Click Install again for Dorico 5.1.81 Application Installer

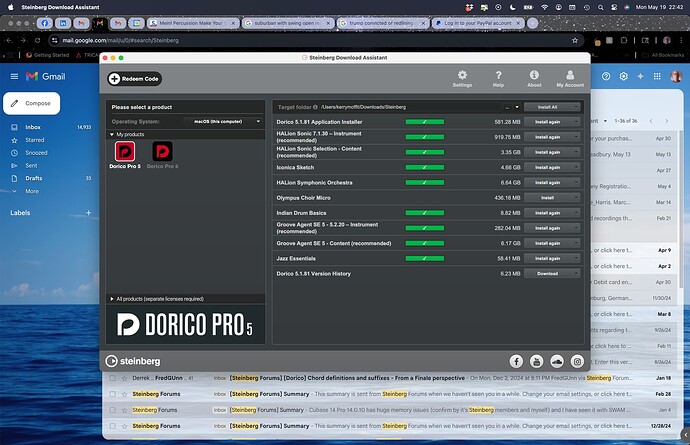(547, 122)
